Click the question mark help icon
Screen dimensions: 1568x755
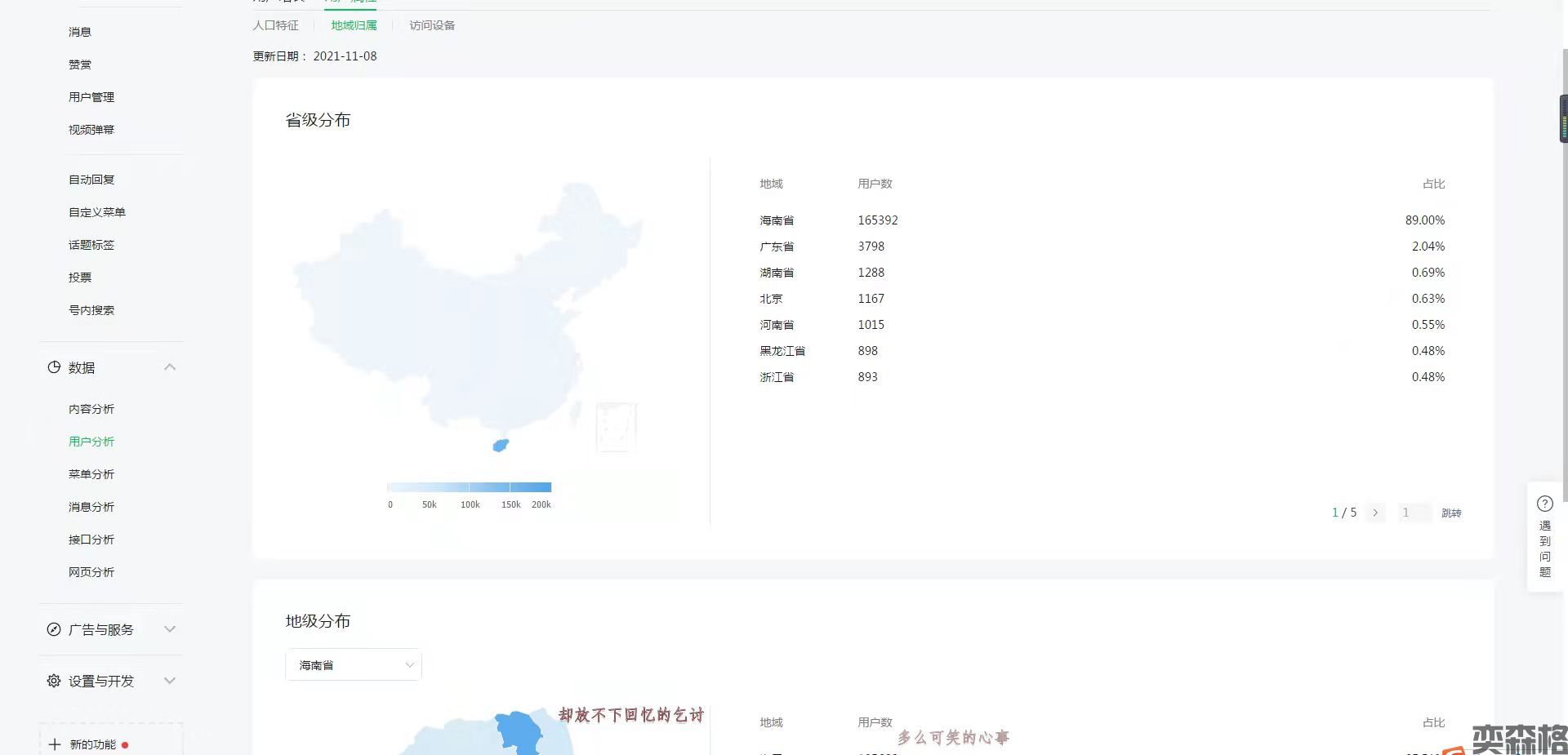point(1544,504)
